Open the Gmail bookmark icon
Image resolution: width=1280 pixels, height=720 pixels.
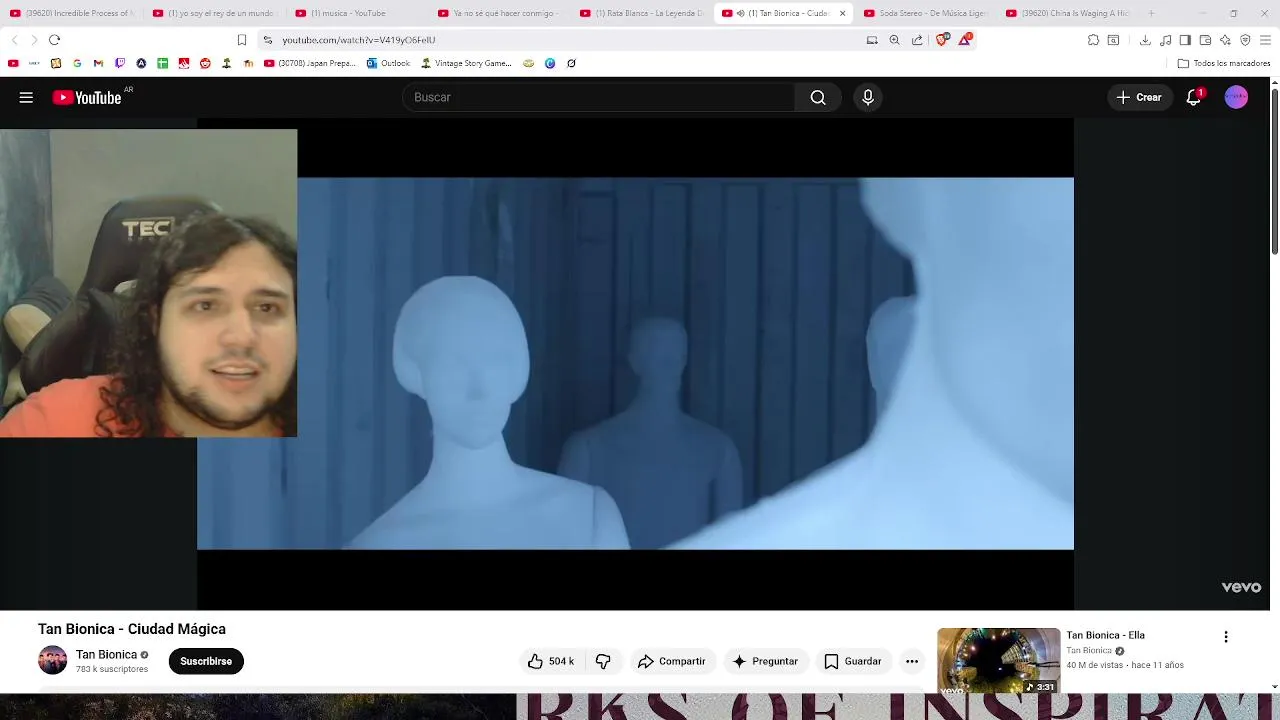[98, 63]
